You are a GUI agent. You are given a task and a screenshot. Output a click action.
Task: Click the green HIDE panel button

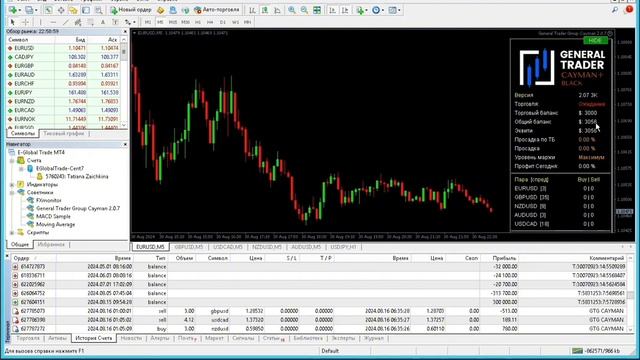595,40
